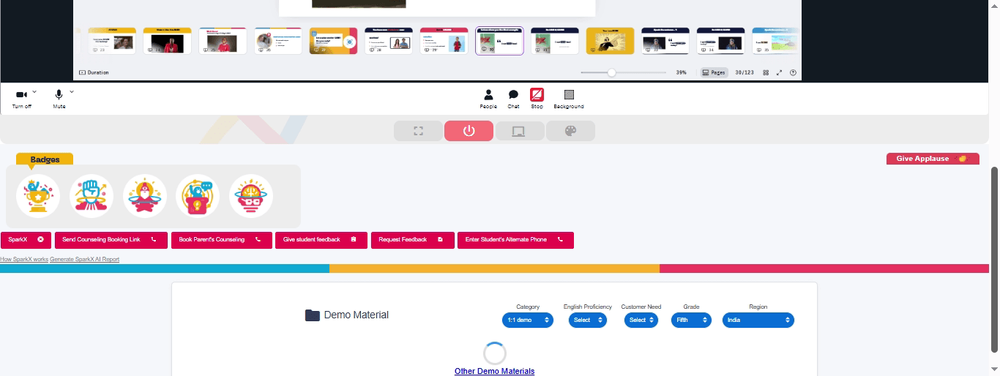Open the Category dropdown
This screenshot has height=376, width=1000.
[x=527, y=320]
